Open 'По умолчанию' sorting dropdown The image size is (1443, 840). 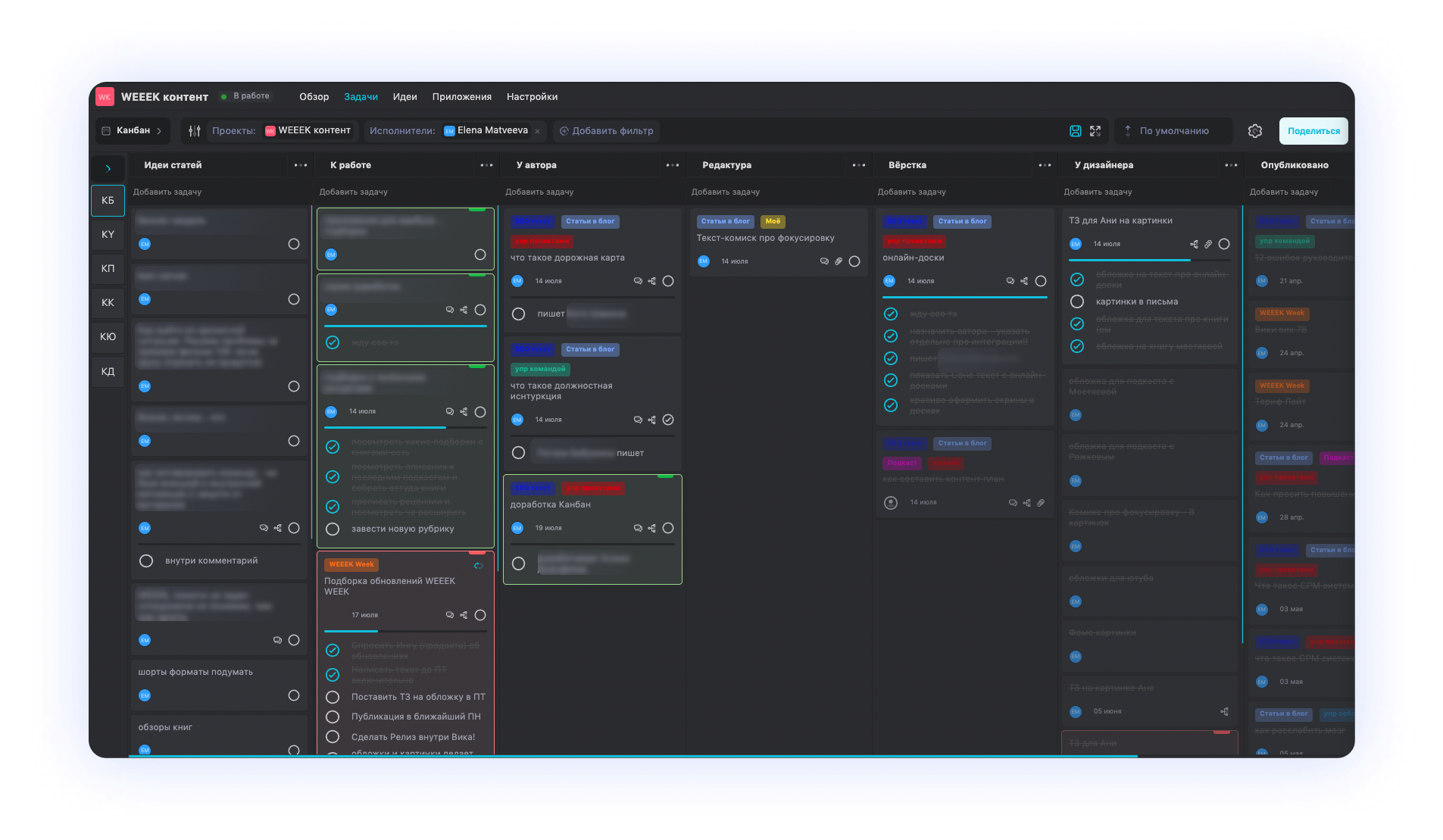1173,131
